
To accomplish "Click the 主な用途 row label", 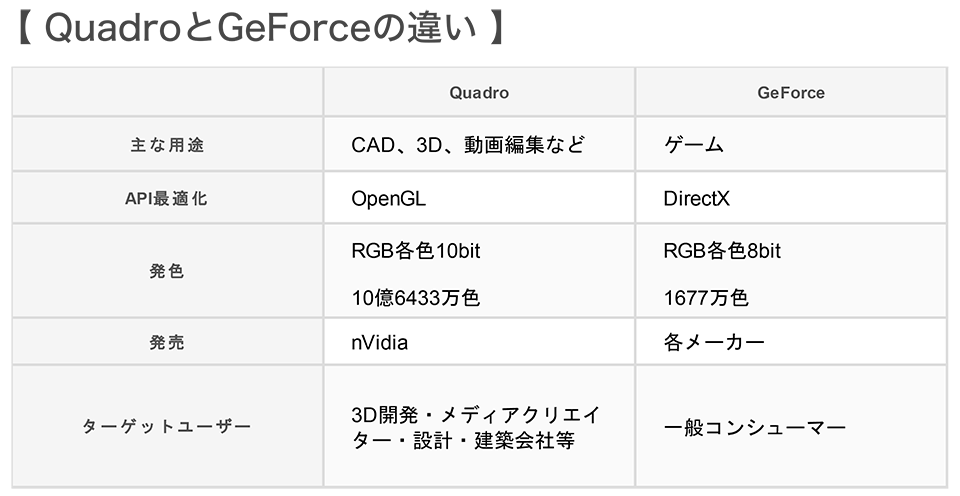I will click(167, 145).
